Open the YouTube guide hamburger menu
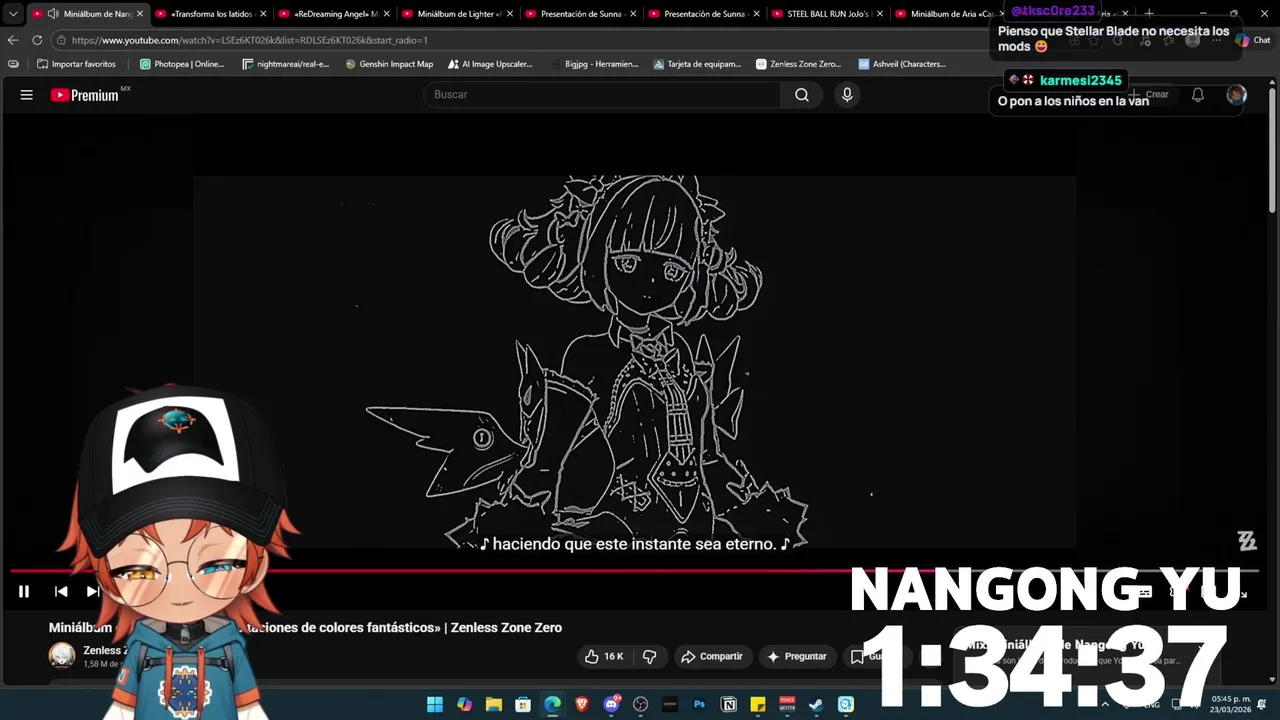 point(27,95)
